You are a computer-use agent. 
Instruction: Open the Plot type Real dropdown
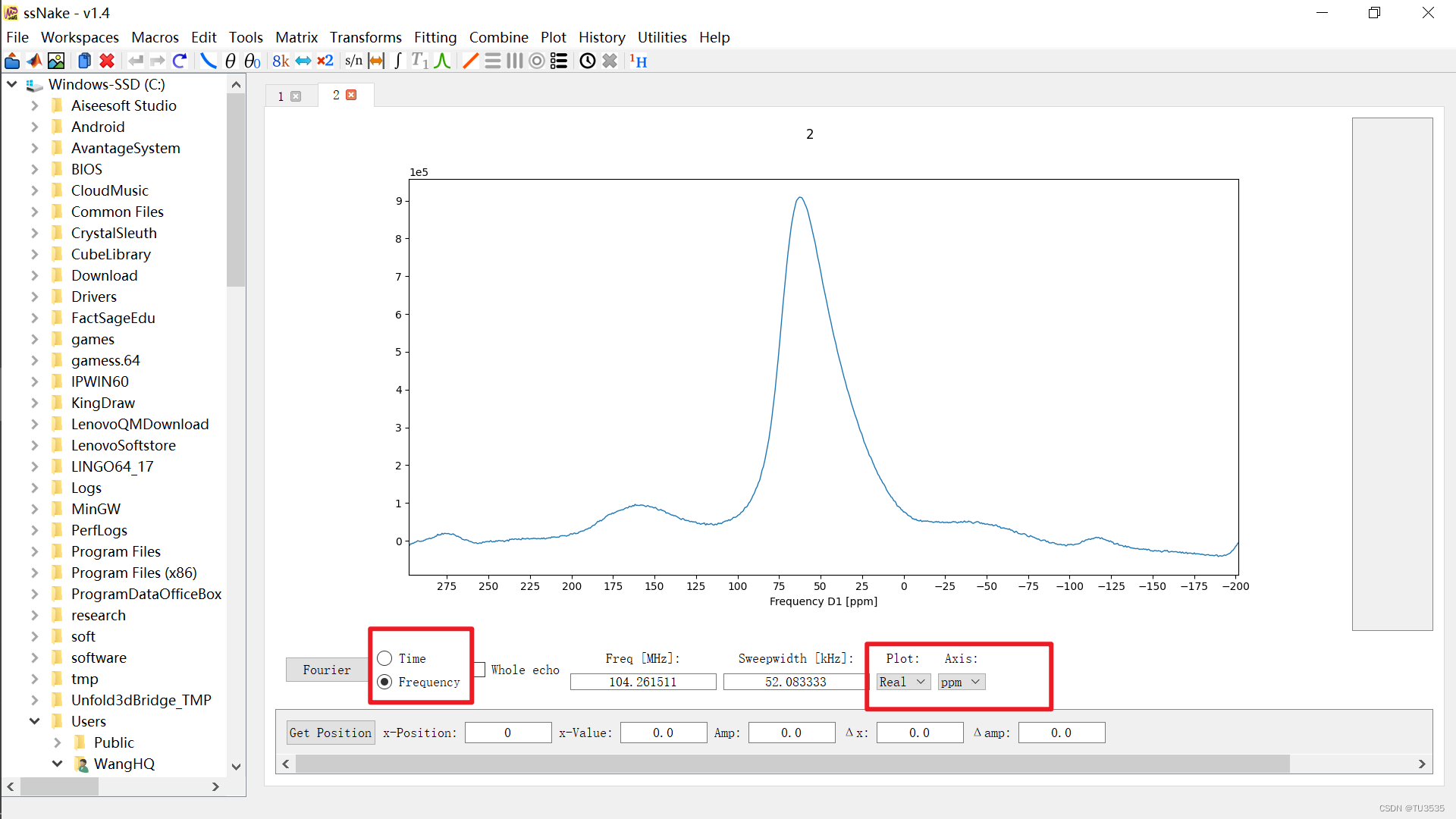[x=902, y=682]
